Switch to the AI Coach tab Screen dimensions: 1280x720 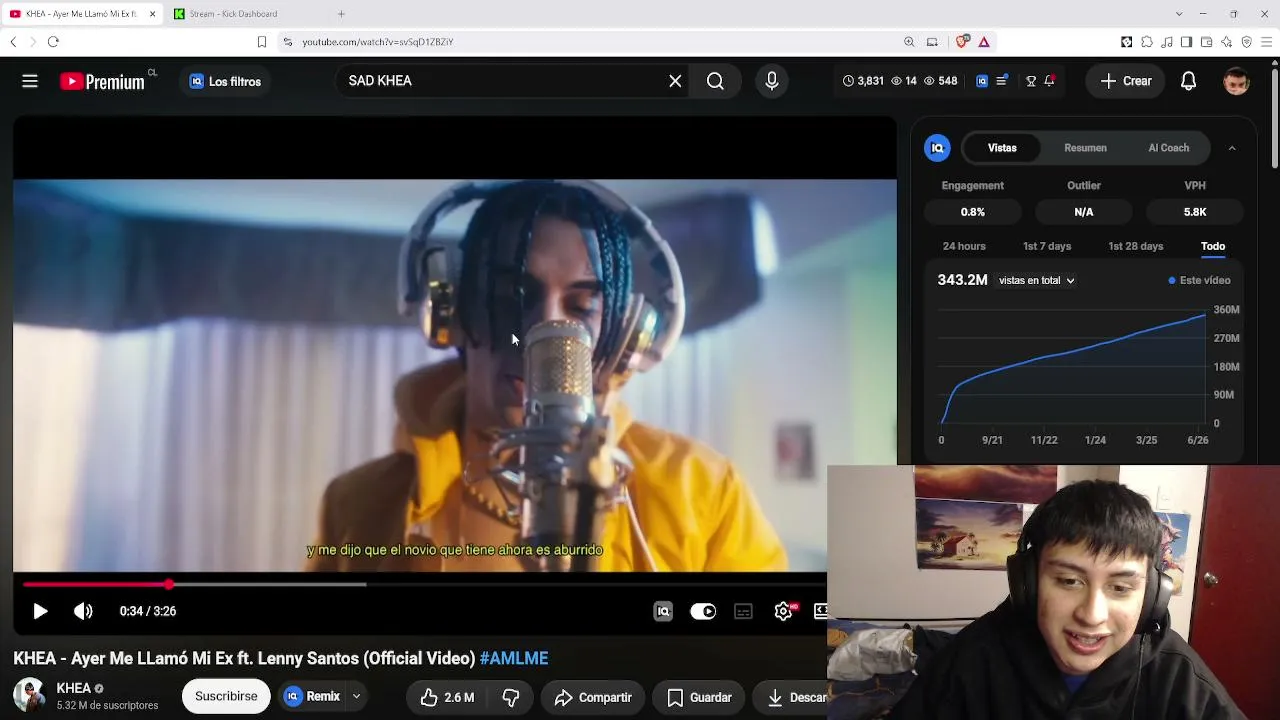click(x=1168, y=148)
